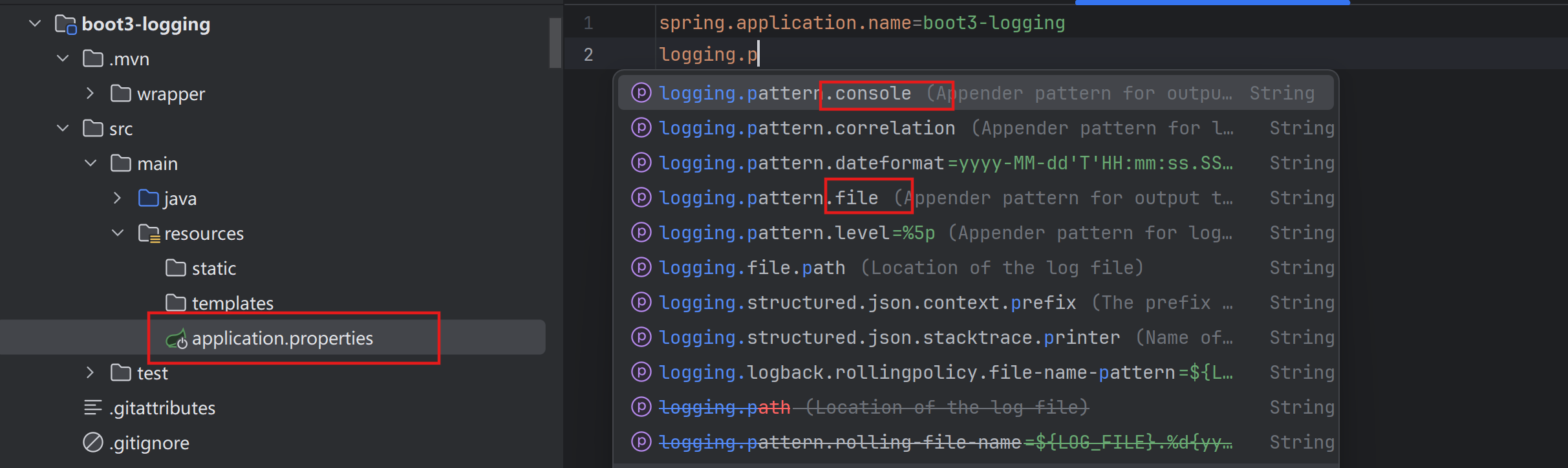This screenshot has width=1568, height=468.
Task: Select logging.pattern.file completion suggestion
Action: tap(976, 198)
